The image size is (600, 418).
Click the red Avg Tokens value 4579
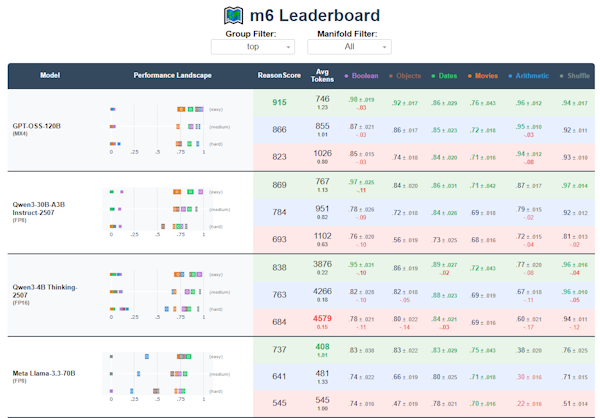[322, 319]
